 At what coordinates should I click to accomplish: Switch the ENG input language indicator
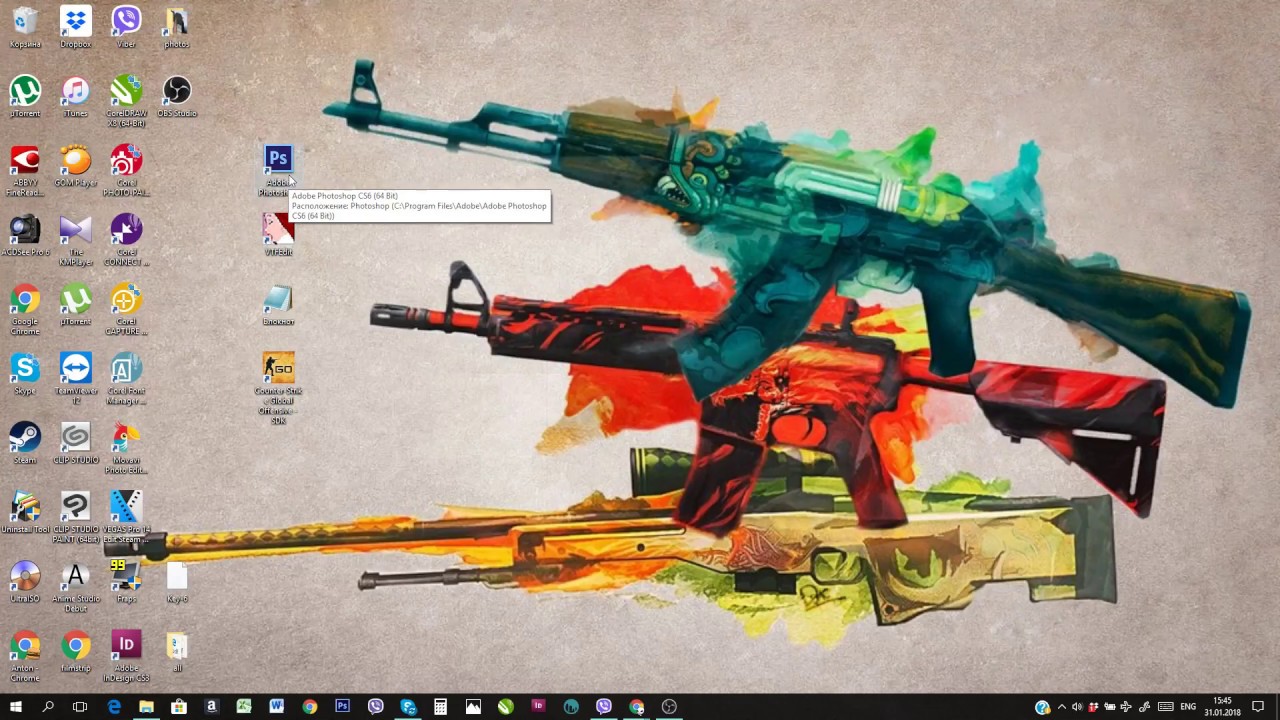1188,707
